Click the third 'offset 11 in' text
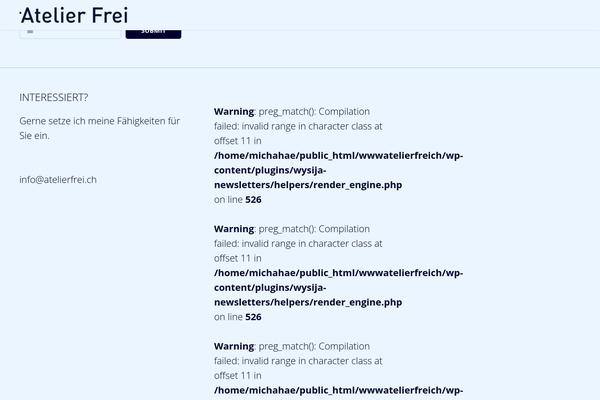Image resolution: width=600 pixels, height=400 pixels. (x=238, y=376)
